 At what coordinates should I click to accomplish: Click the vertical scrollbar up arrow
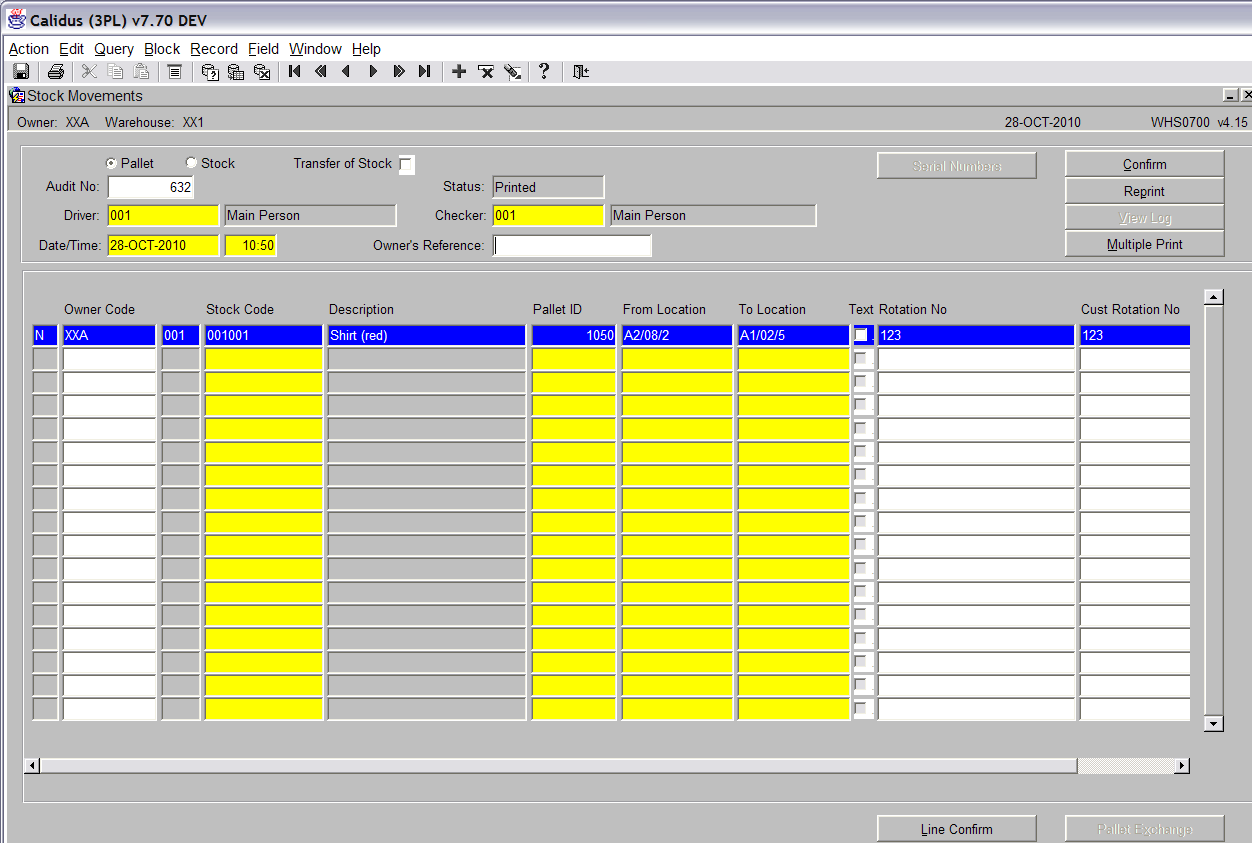pos(1213,297)
